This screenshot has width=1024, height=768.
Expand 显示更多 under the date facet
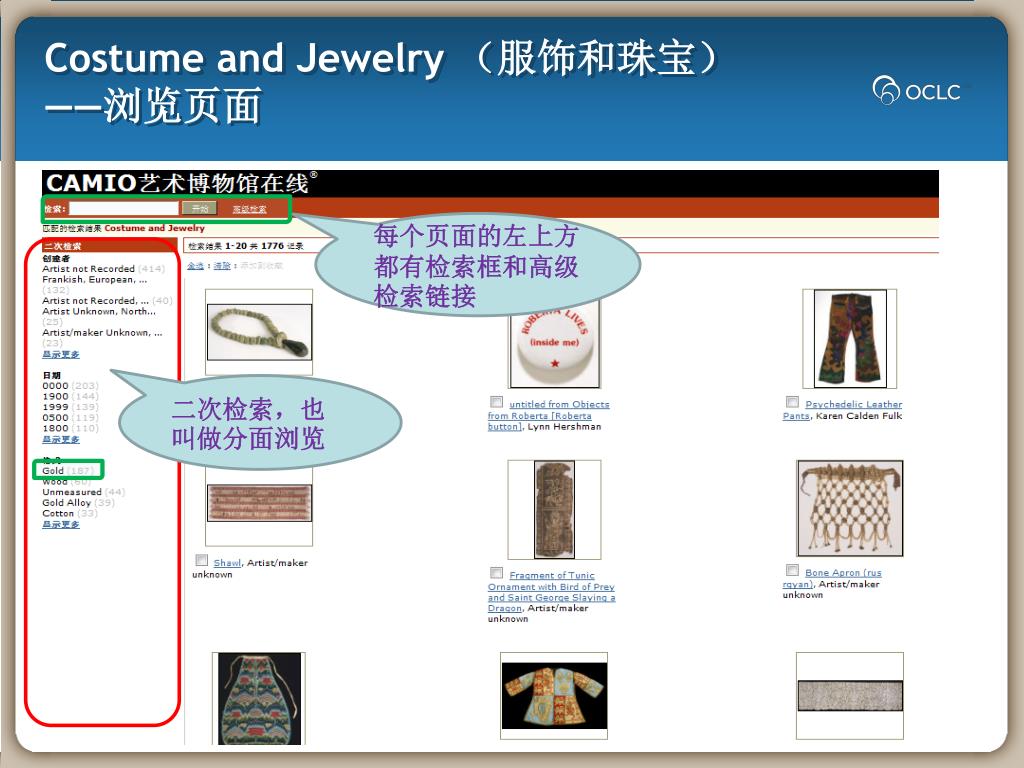pyautogui.click(x=61, y=440)
